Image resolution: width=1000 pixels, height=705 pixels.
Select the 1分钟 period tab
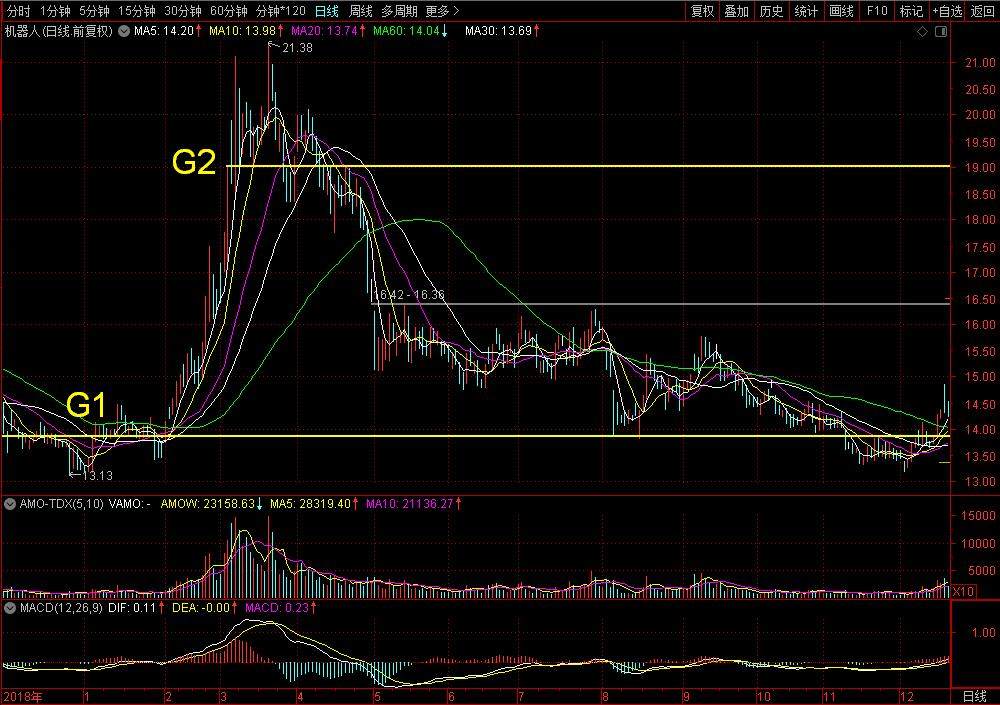55,11
